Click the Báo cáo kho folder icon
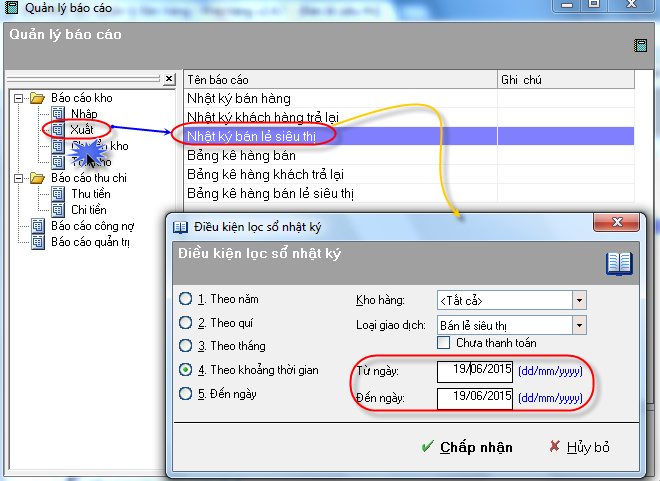 click(38, 98)
